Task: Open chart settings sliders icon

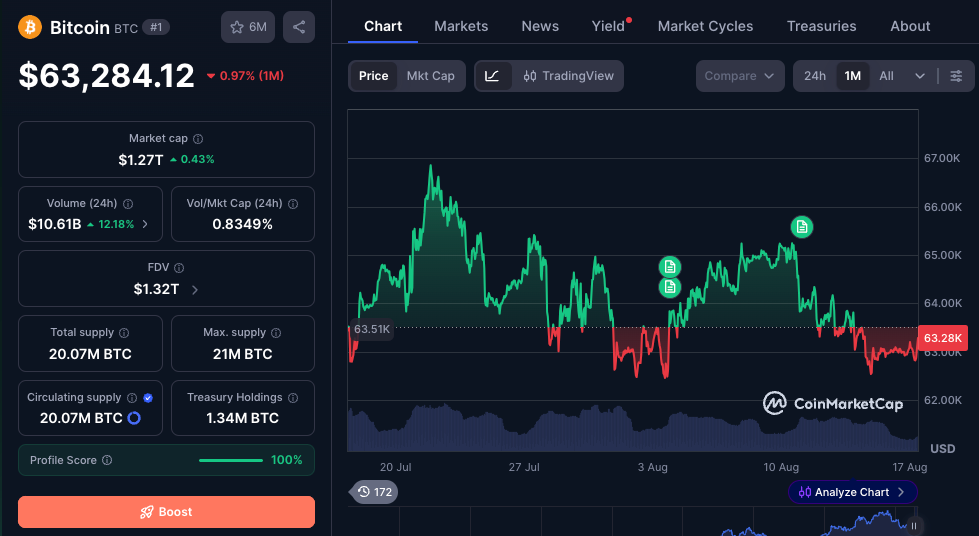Action: point(956,76)
